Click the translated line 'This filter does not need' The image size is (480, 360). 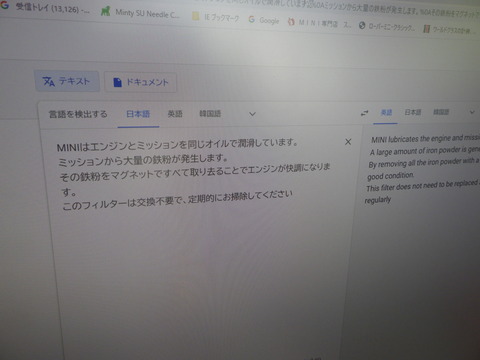[423, 186]
